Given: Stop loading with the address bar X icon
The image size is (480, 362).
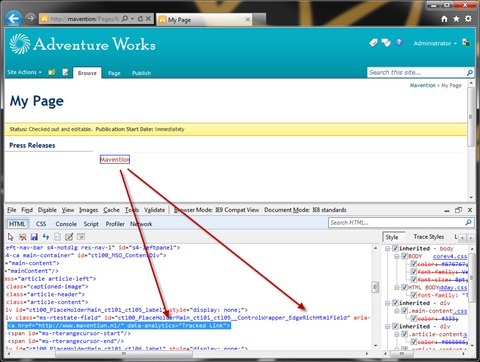Looking at the screenshot, I should tap(148, 19).
